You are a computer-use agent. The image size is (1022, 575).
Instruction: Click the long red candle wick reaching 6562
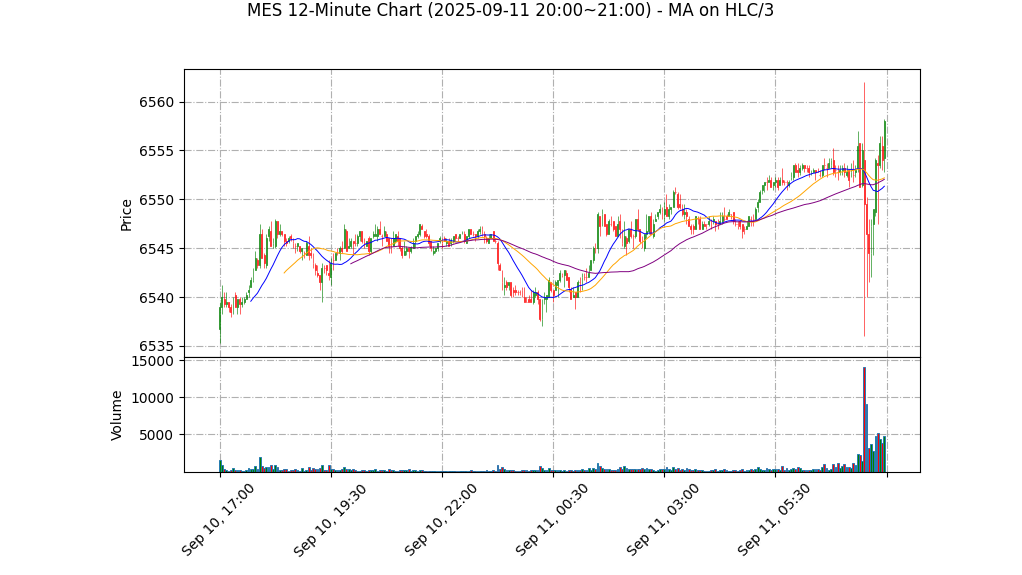[864, 209]
